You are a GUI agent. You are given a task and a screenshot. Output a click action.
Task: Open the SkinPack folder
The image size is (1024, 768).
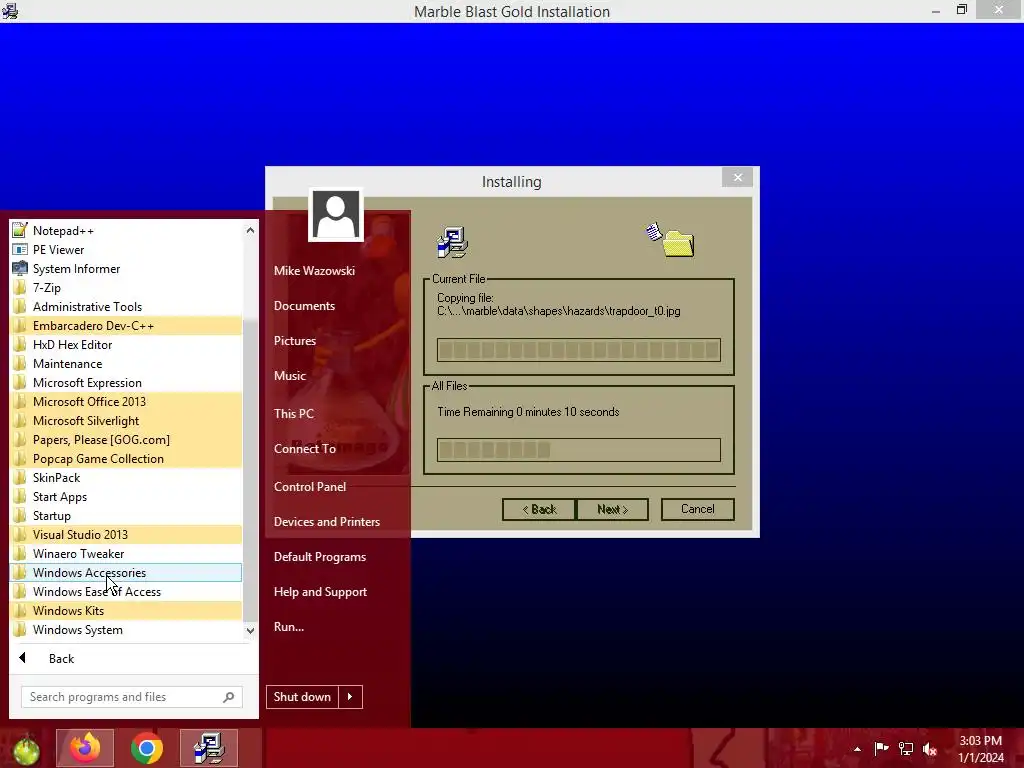click(126, 477)
